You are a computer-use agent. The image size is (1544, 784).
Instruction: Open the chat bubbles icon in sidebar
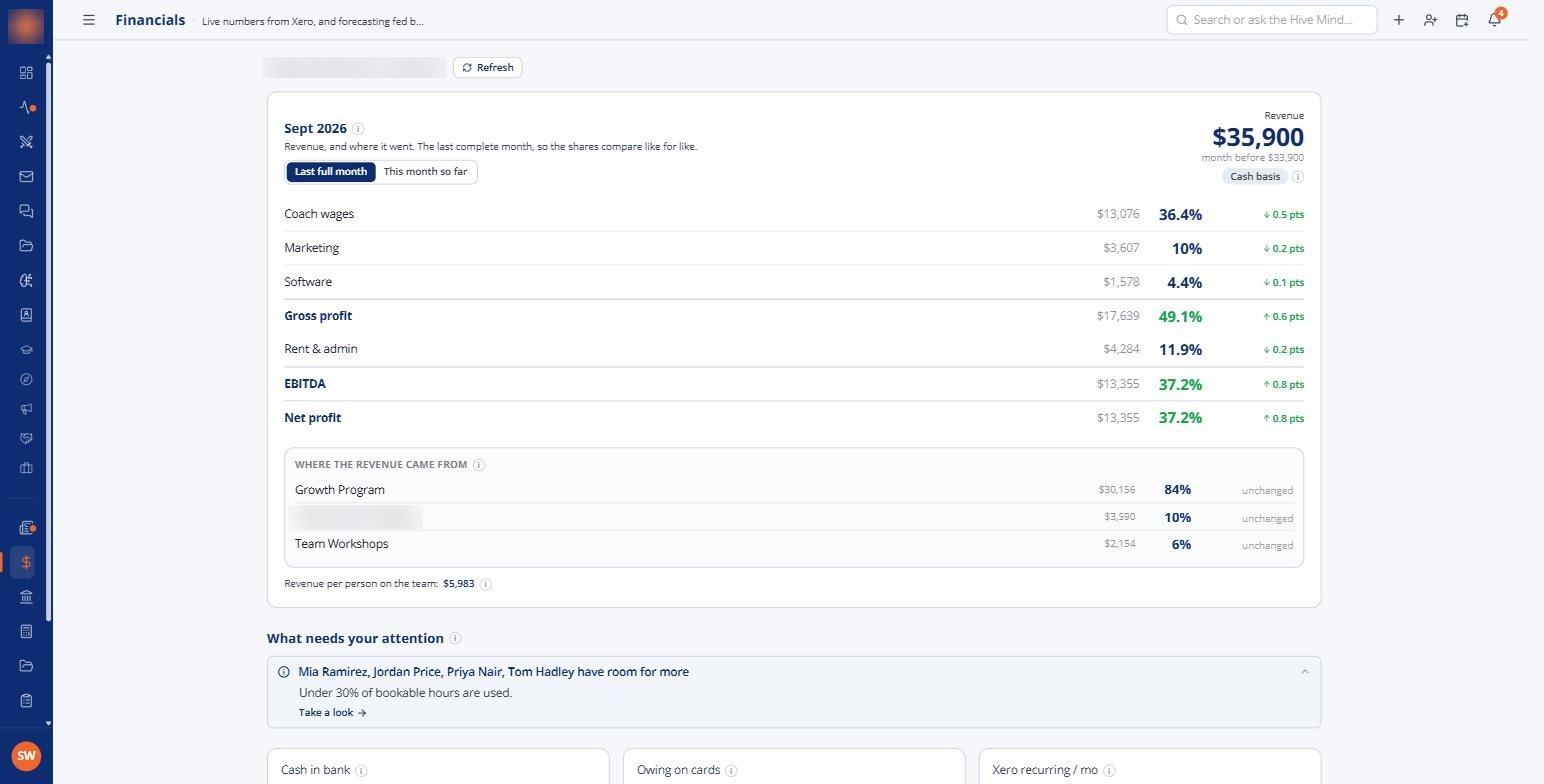[x=26, y=211]
